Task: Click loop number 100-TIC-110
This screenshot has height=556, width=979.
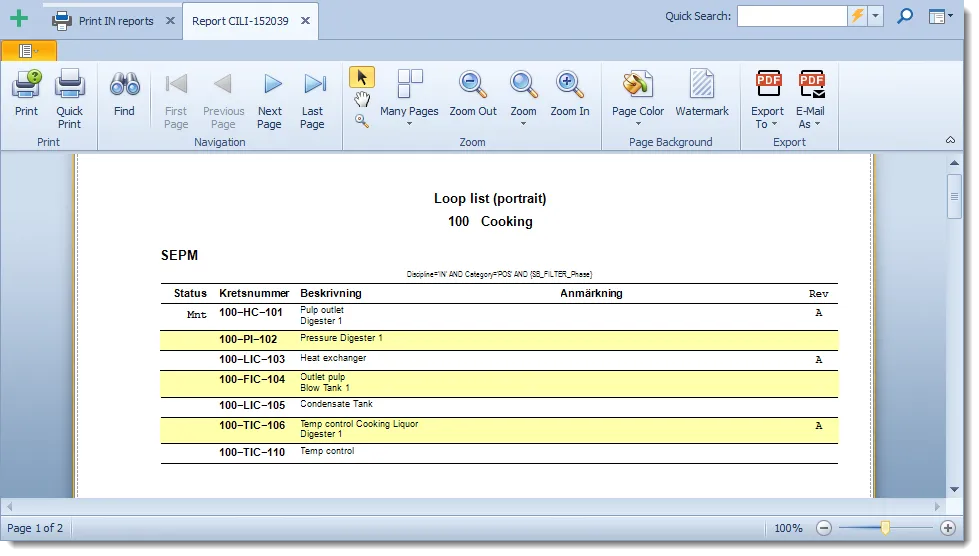Action: click(252, 452)
